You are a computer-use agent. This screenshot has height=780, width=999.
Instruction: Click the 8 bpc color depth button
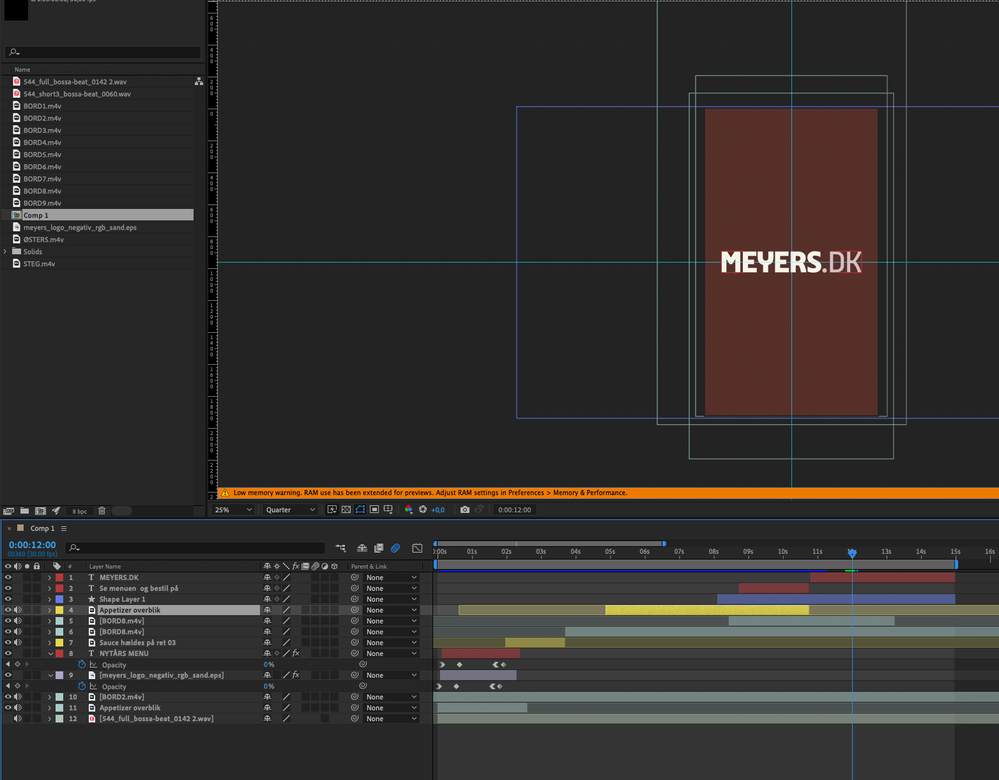80,511
